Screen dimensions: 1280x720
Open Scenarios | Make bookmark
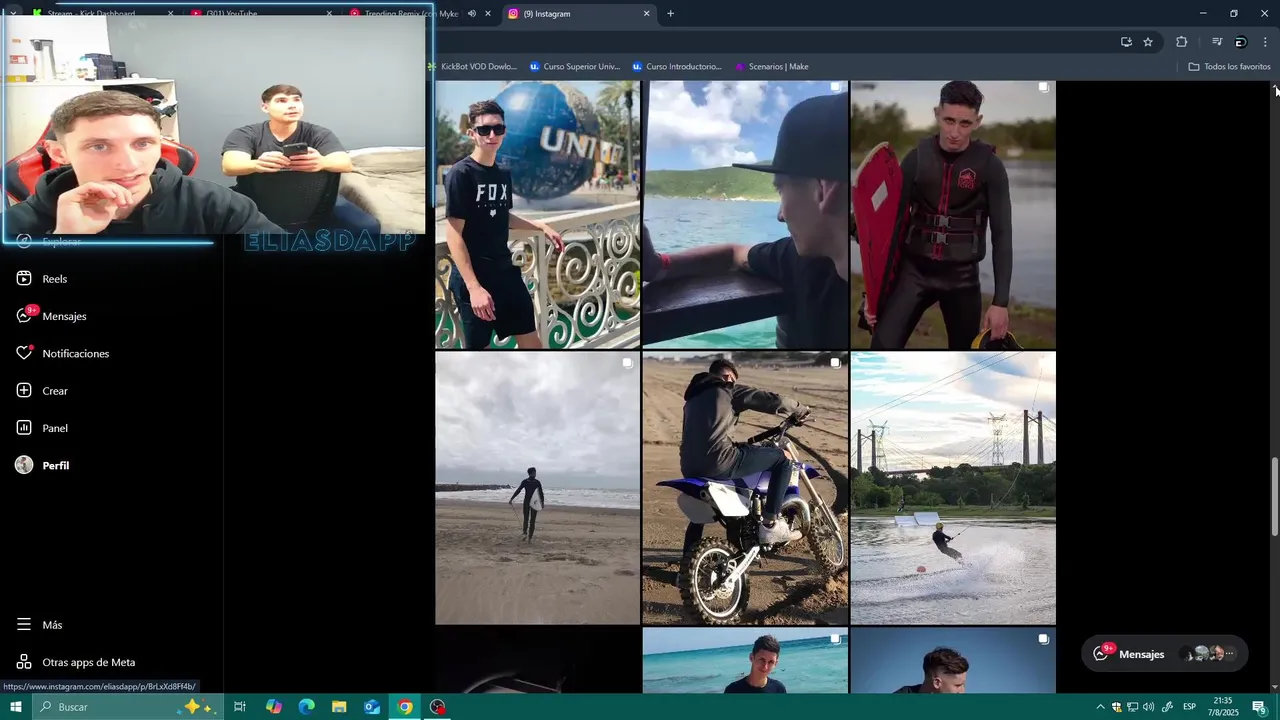[771, 67]
